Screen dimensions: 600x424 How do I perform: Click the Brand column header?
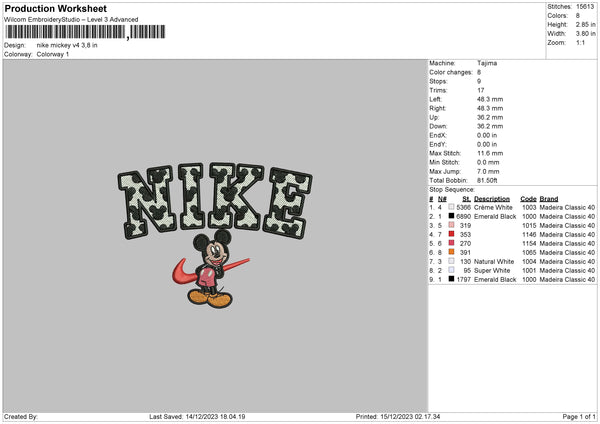[549, 199]
